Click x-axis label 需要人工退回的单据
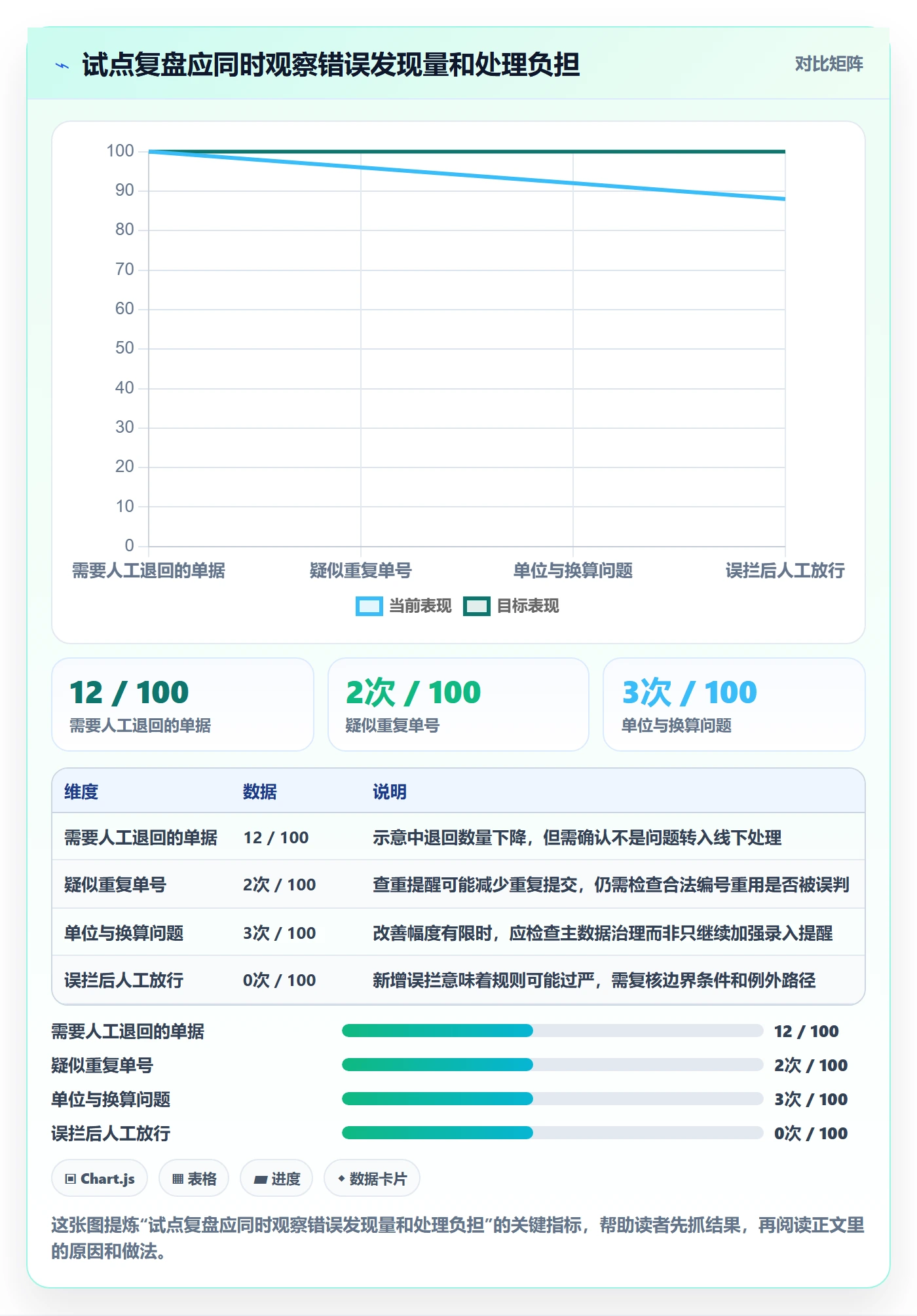This screenshot has height=1316, width=917. click(x=149, y=570)
